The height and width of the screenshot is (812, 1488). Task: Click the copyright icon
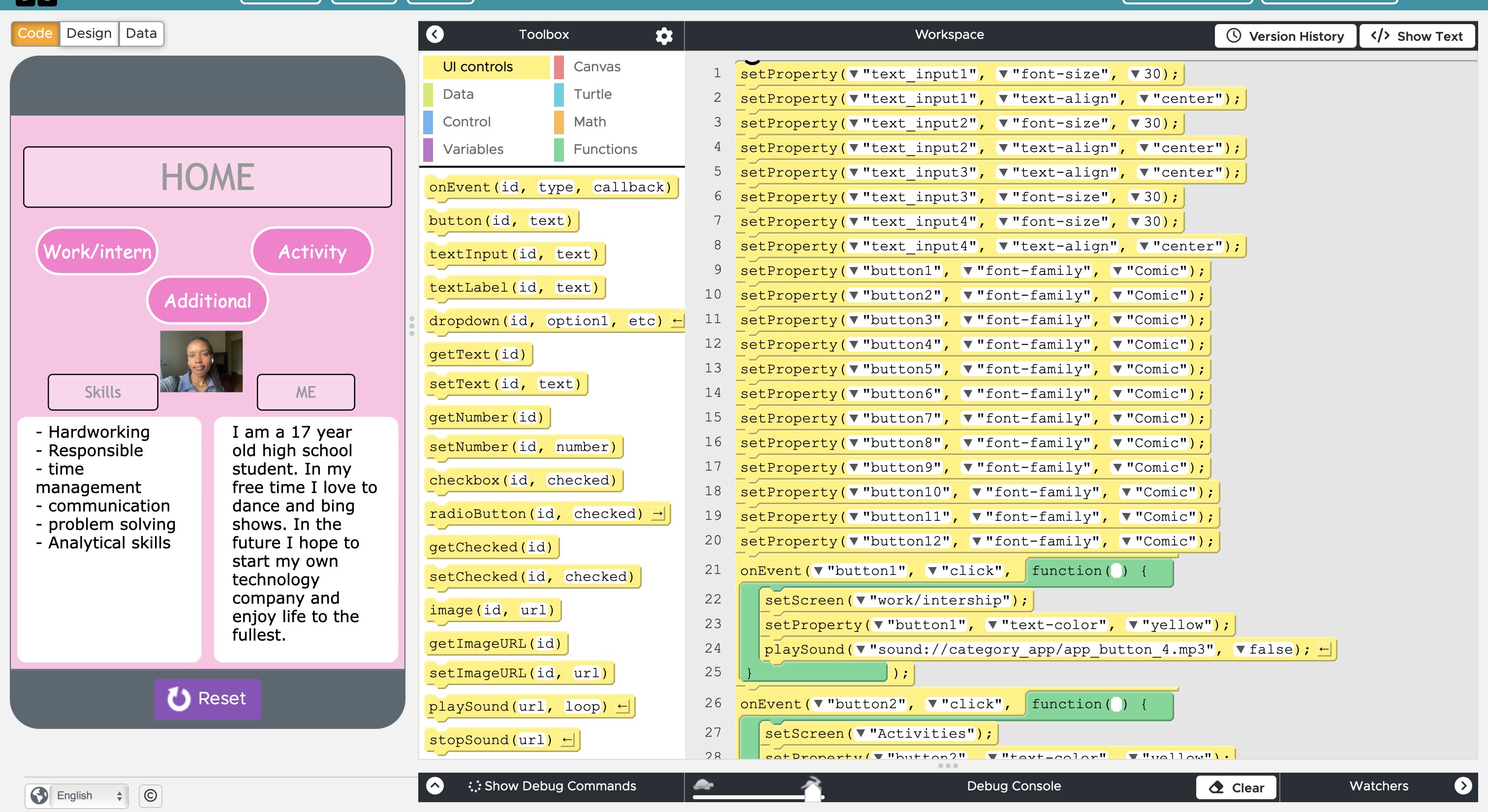tap(150, 795)
